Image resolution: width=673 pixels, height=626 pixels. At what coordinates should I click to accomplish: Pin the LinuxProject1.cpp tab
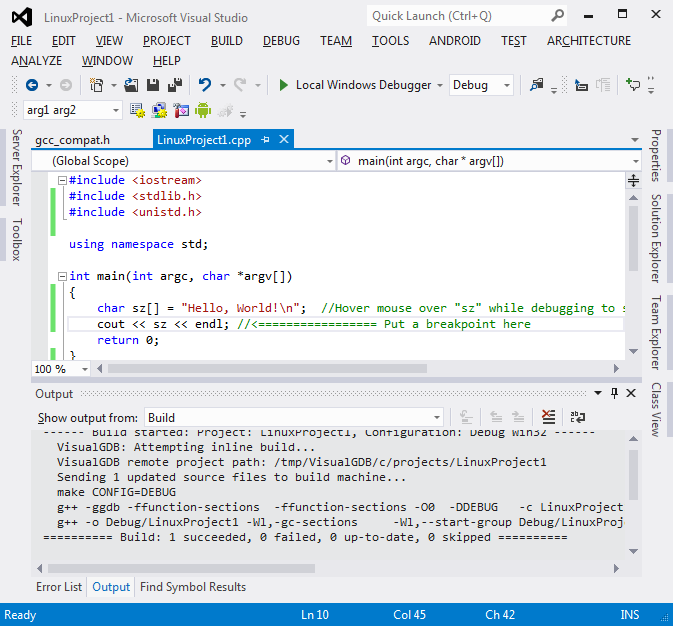pos(266,140)
